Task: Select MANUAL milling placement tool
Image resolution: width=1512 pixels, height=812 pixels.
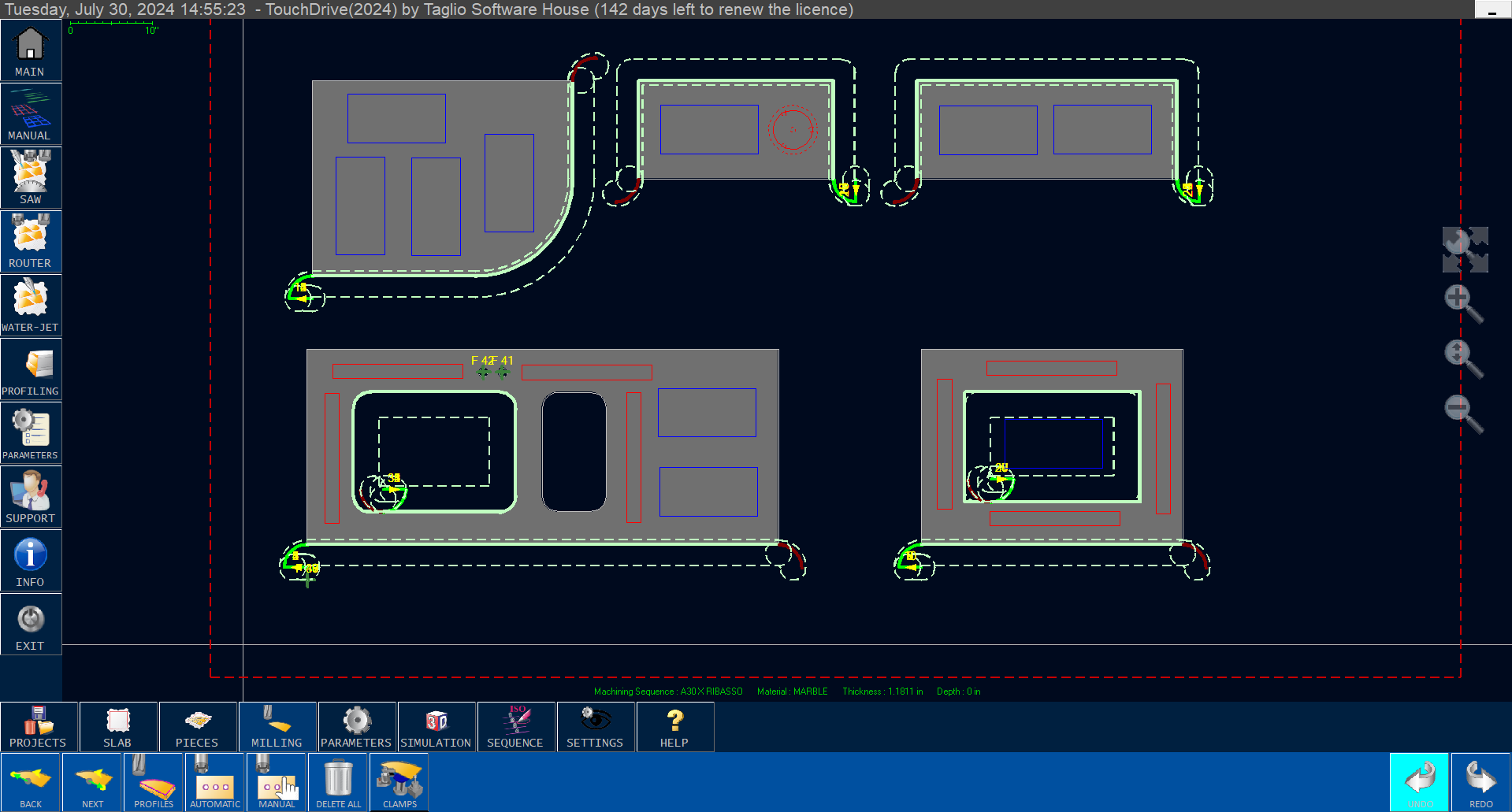Action: click(x=277, y=782)
